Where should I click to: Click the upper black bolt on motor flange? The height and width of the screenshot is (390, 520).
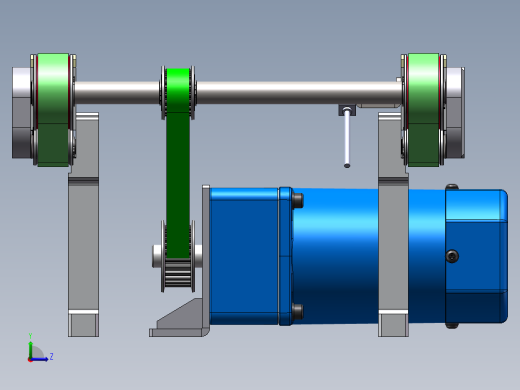tap(298, 200)
